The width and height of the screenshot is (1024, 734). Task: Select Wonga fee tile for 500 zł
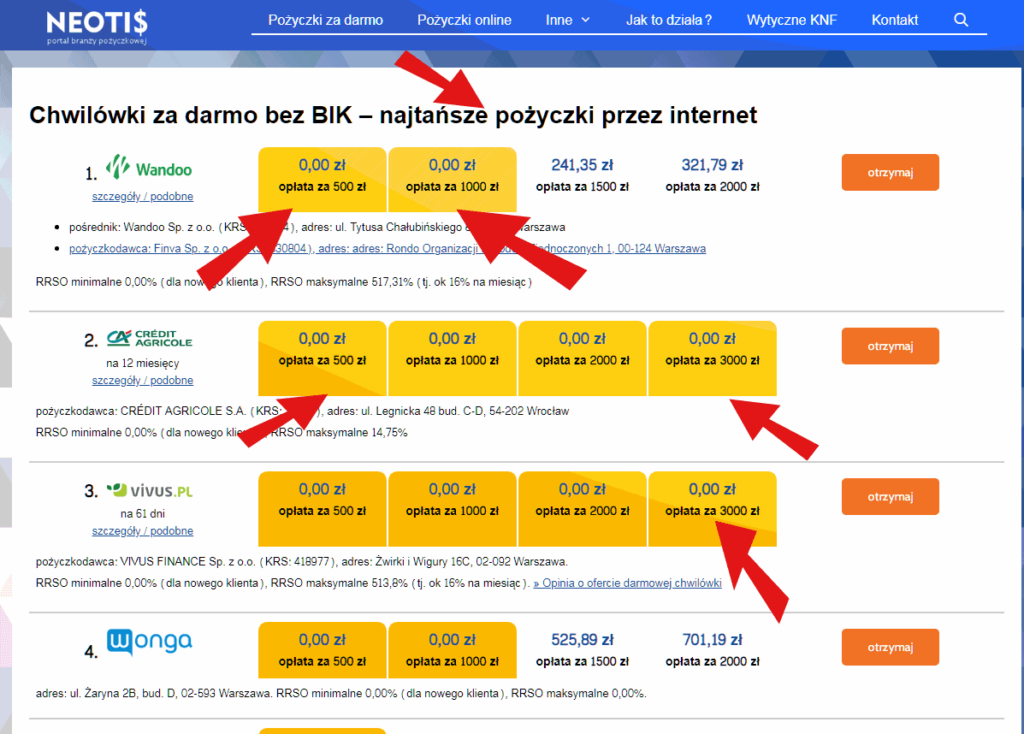pyautogui.click(x=322, y=650)
